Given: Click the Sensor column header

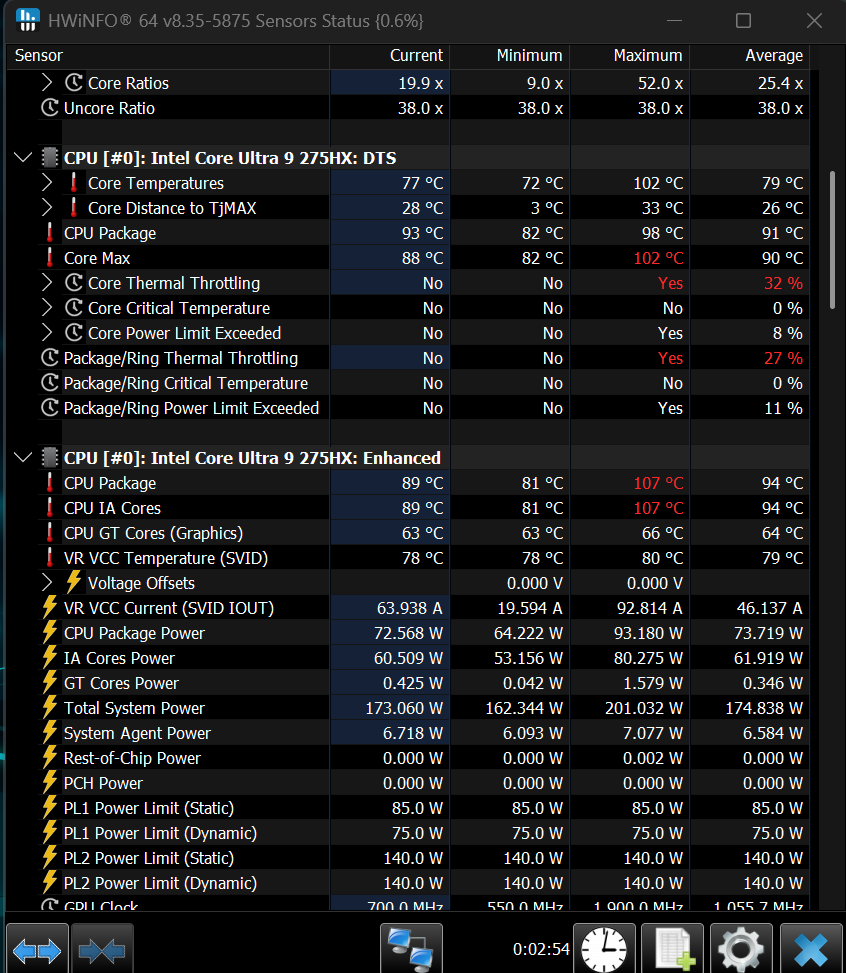Looking at the screenshot, I should pyautogui.click(x=168, y=56).
